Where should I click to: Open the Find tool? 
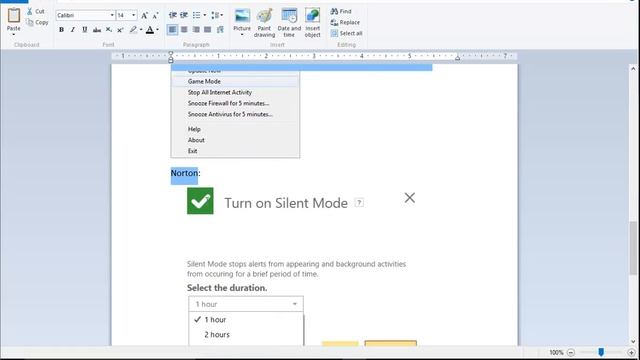[x=341, y=11]
